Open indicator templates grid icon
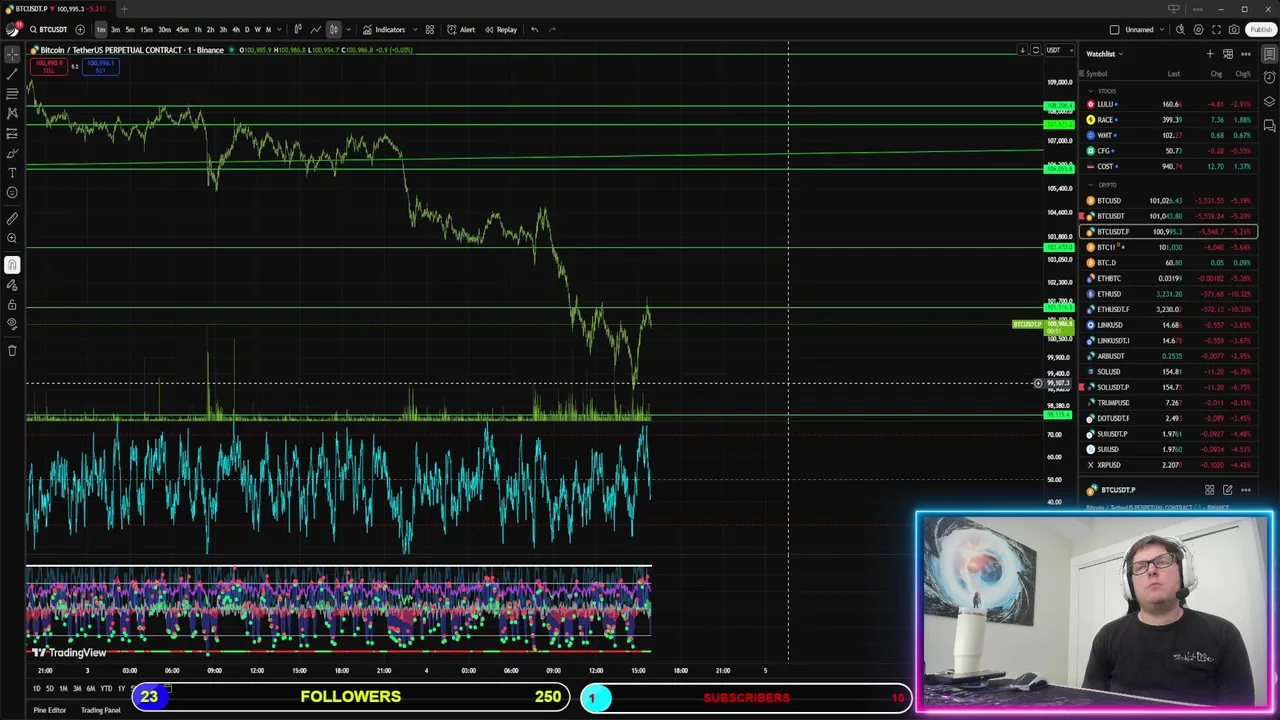The width and height of the screenshot is (1280, 720). click(430, 30)
